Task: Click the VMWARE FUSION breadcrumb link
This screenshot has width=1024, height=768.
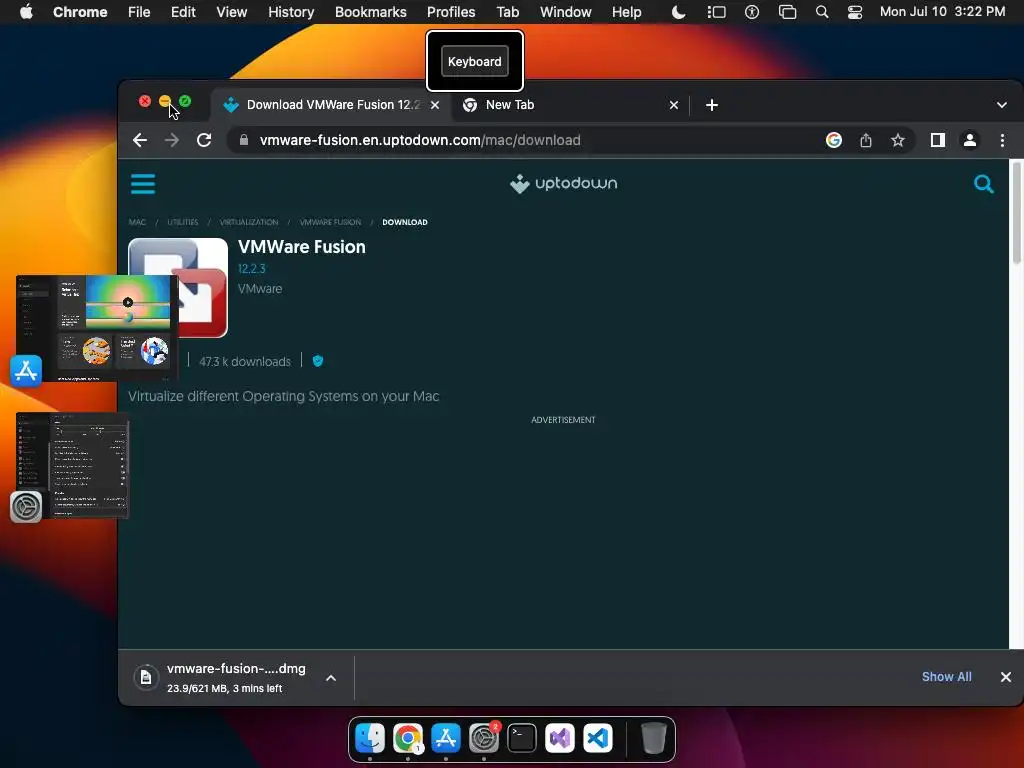Action: coord(330,222)
